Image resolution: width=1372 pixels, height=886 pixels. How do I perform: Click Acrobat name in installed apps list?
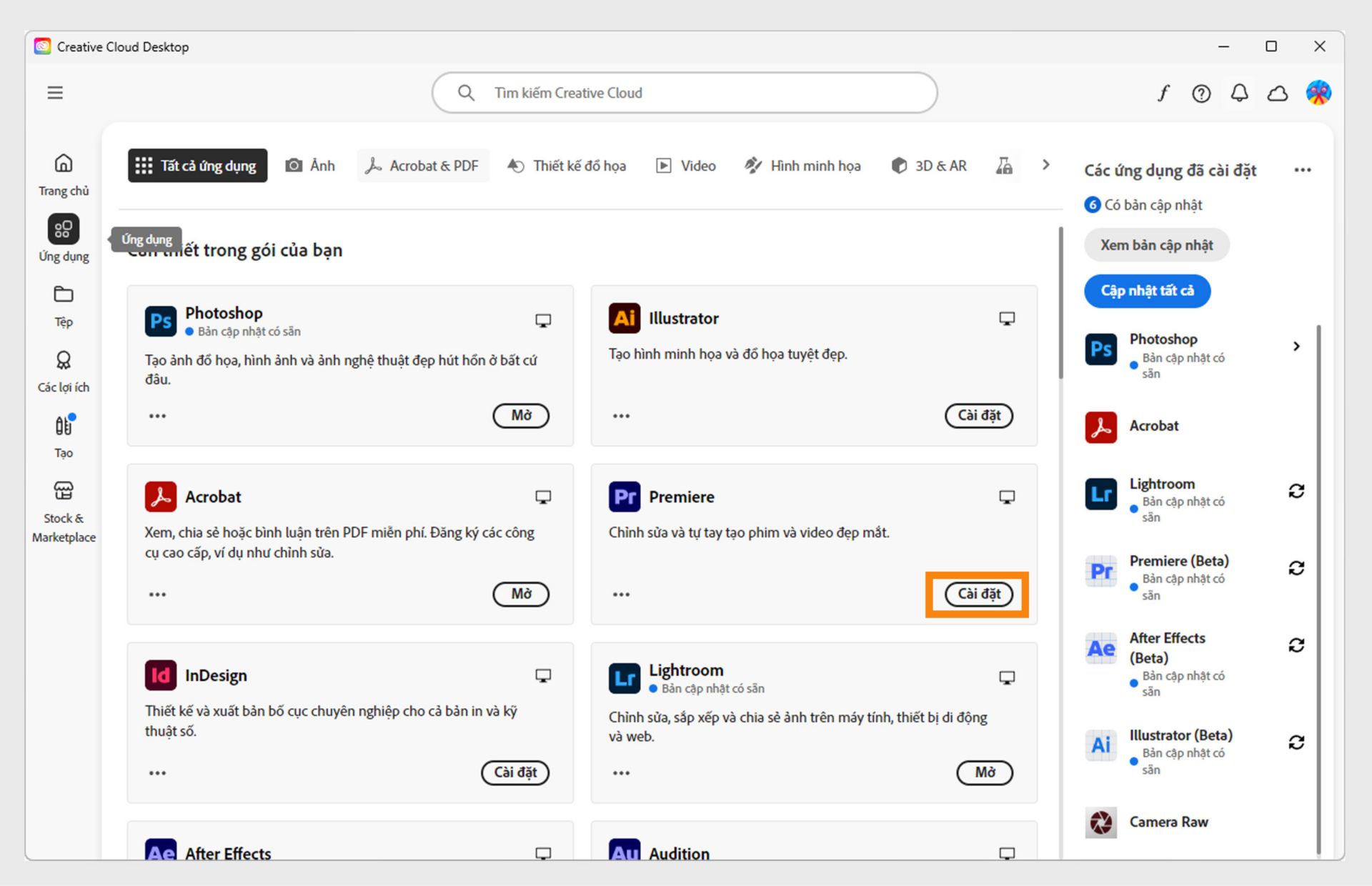(x=1153, y=426)
